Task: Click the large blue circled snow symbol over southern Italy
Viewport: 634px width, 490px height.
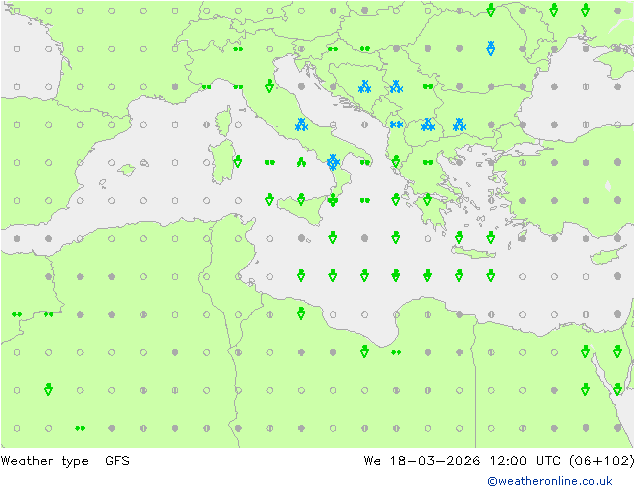Action: (333, 162)
